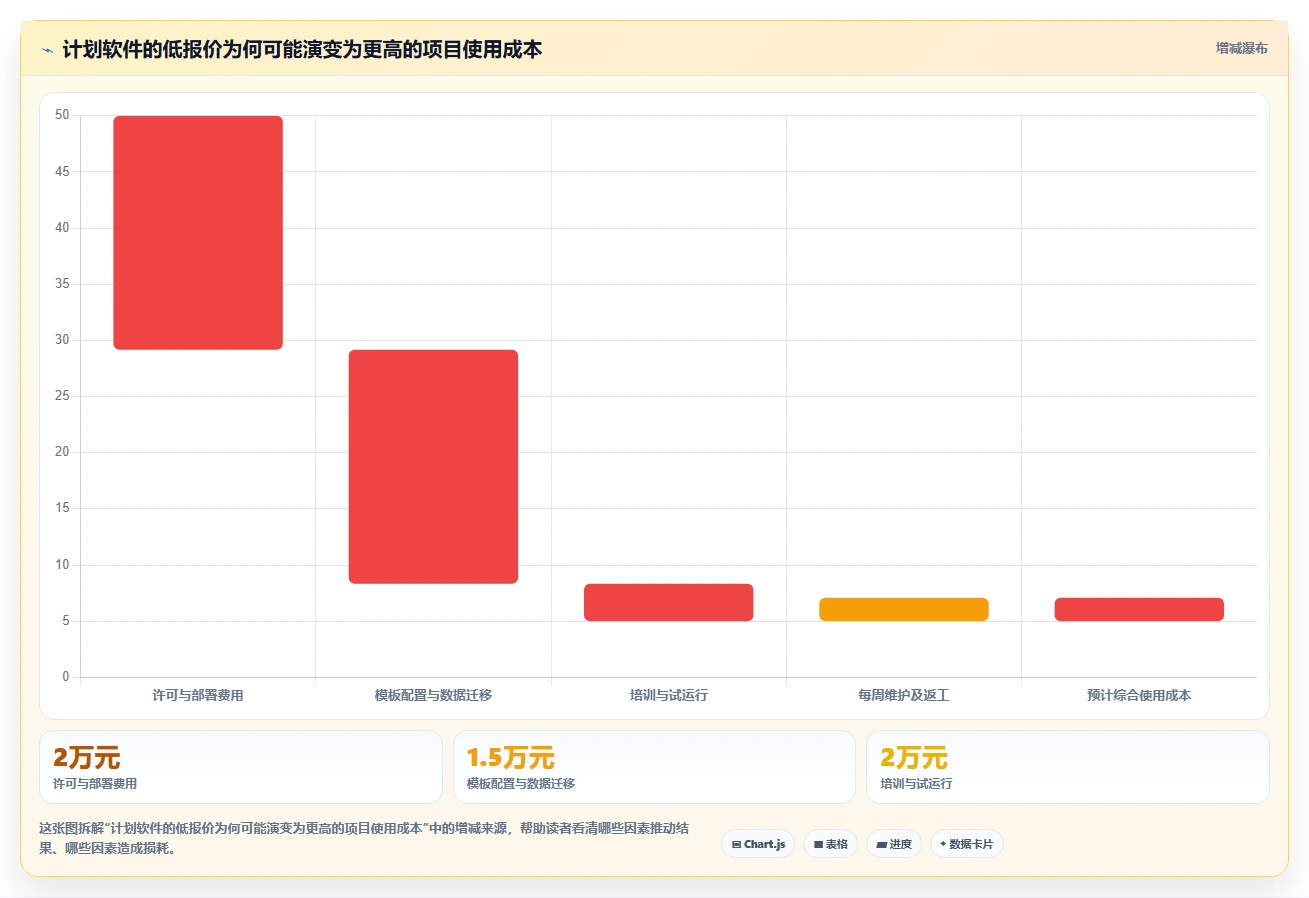Screen dimensions: 1309x898
Task: Click the orange 每周维护及返工 bar
Action: tap(904, 610)
